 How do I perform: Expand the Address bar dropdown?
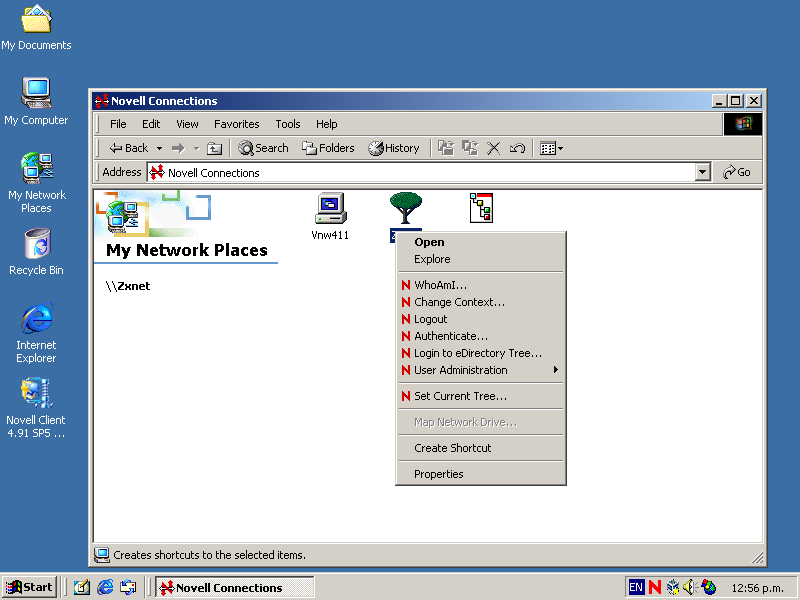click(703, 172)
